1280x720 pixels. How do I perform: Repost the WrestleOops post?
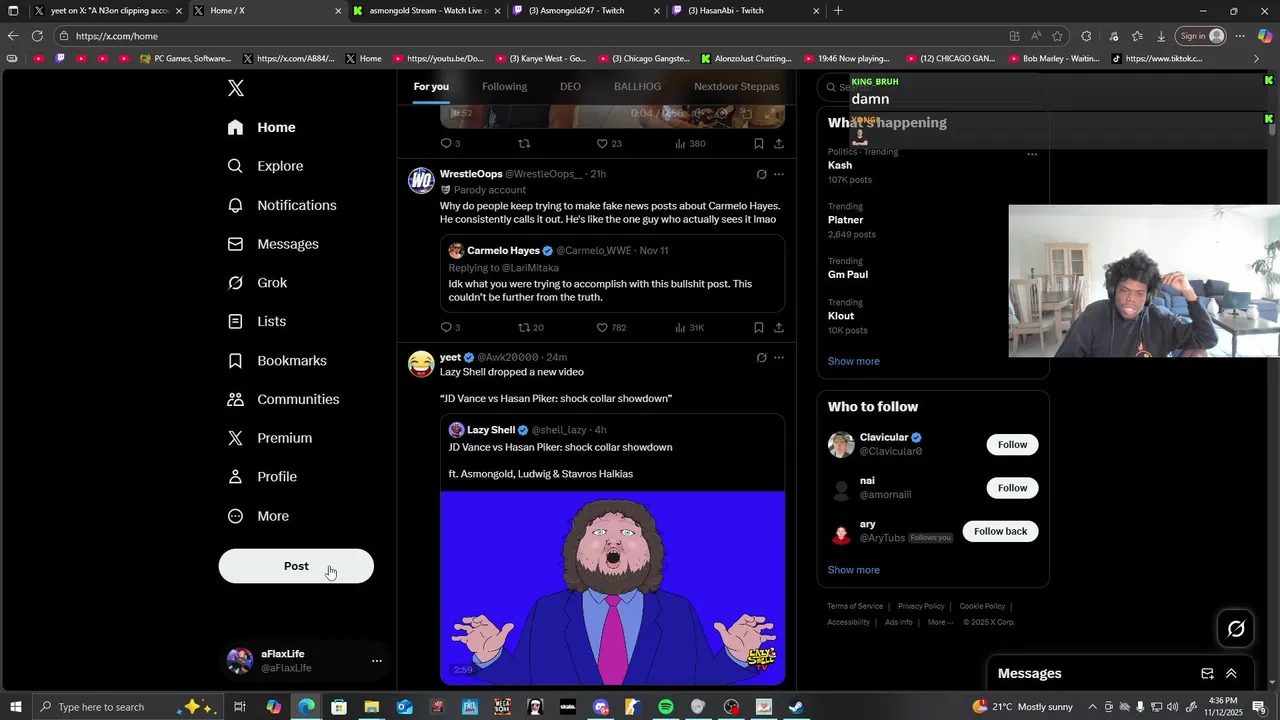(x=530, y=327)
